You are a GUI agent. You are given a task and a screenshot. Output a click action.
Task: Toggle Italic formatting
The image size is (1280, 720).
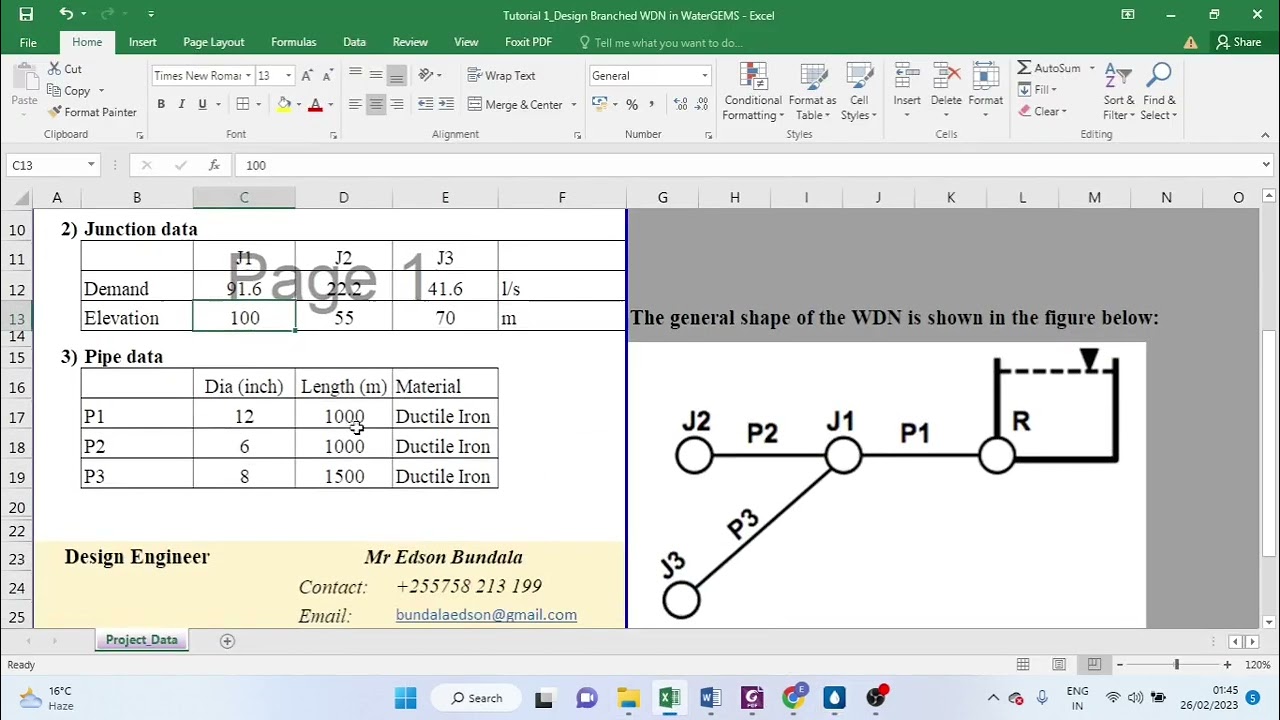point(181,104)
